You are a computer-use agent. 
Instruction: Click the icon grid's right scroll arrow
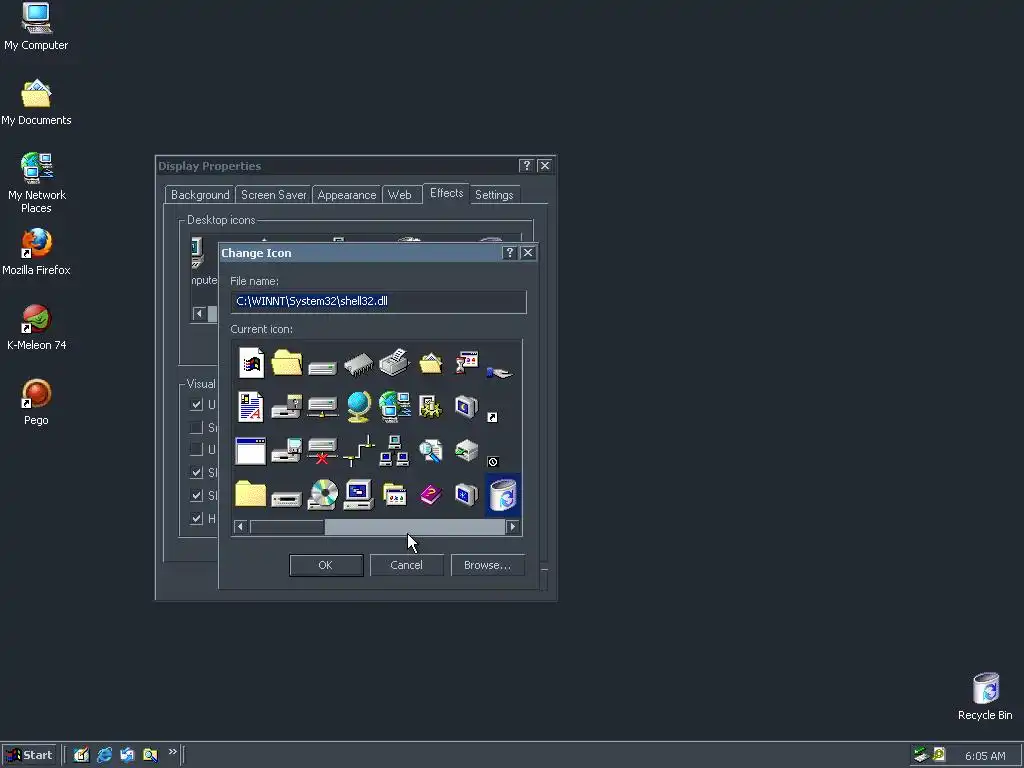pos(513,527)
